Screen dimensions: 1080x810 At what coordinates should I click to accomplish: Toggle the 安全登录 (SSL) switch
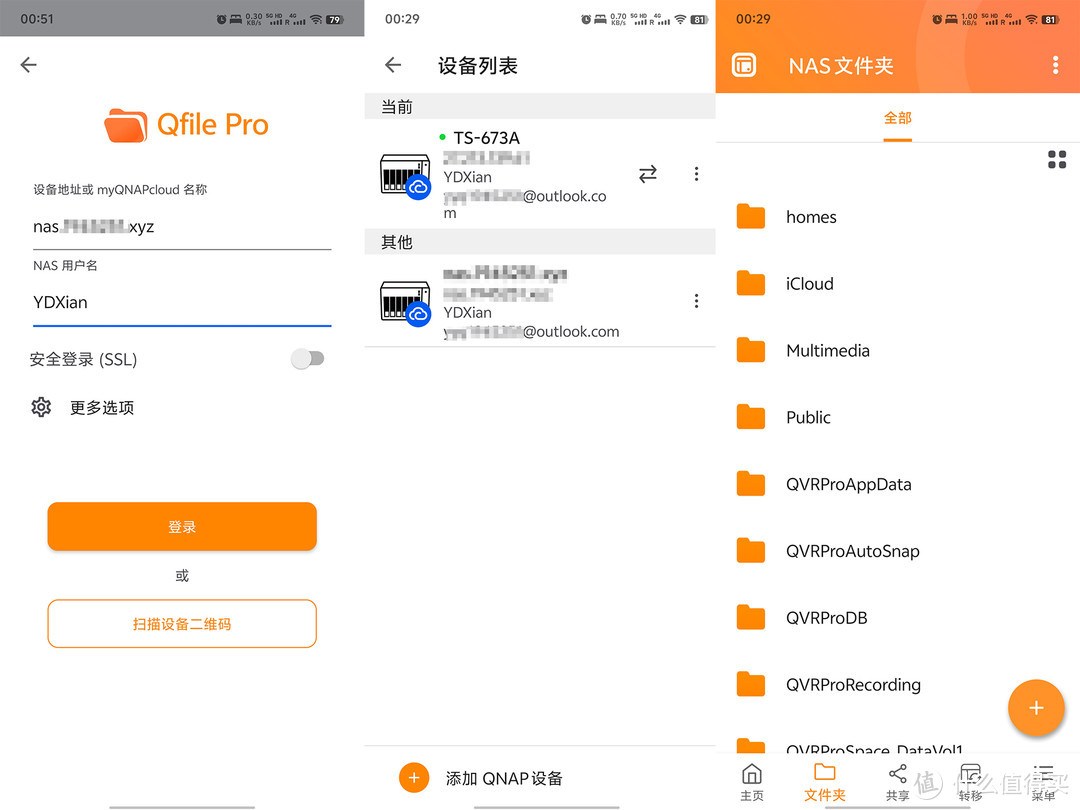click(x=307, y=359)
